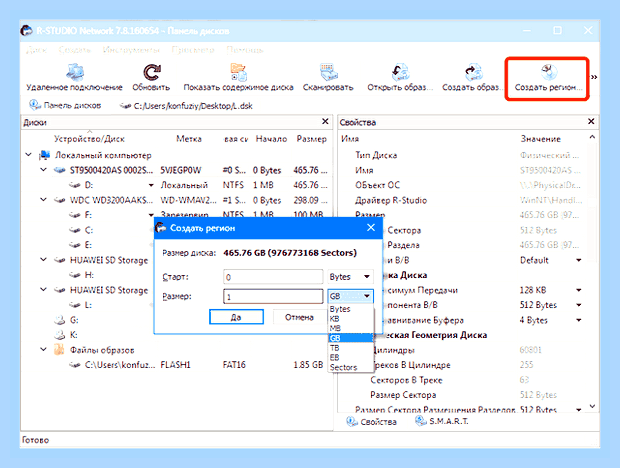Viewport: 620px width, 468px height.
Task: Click the Локальный компьютер computer icon
Action: (45, 155)
